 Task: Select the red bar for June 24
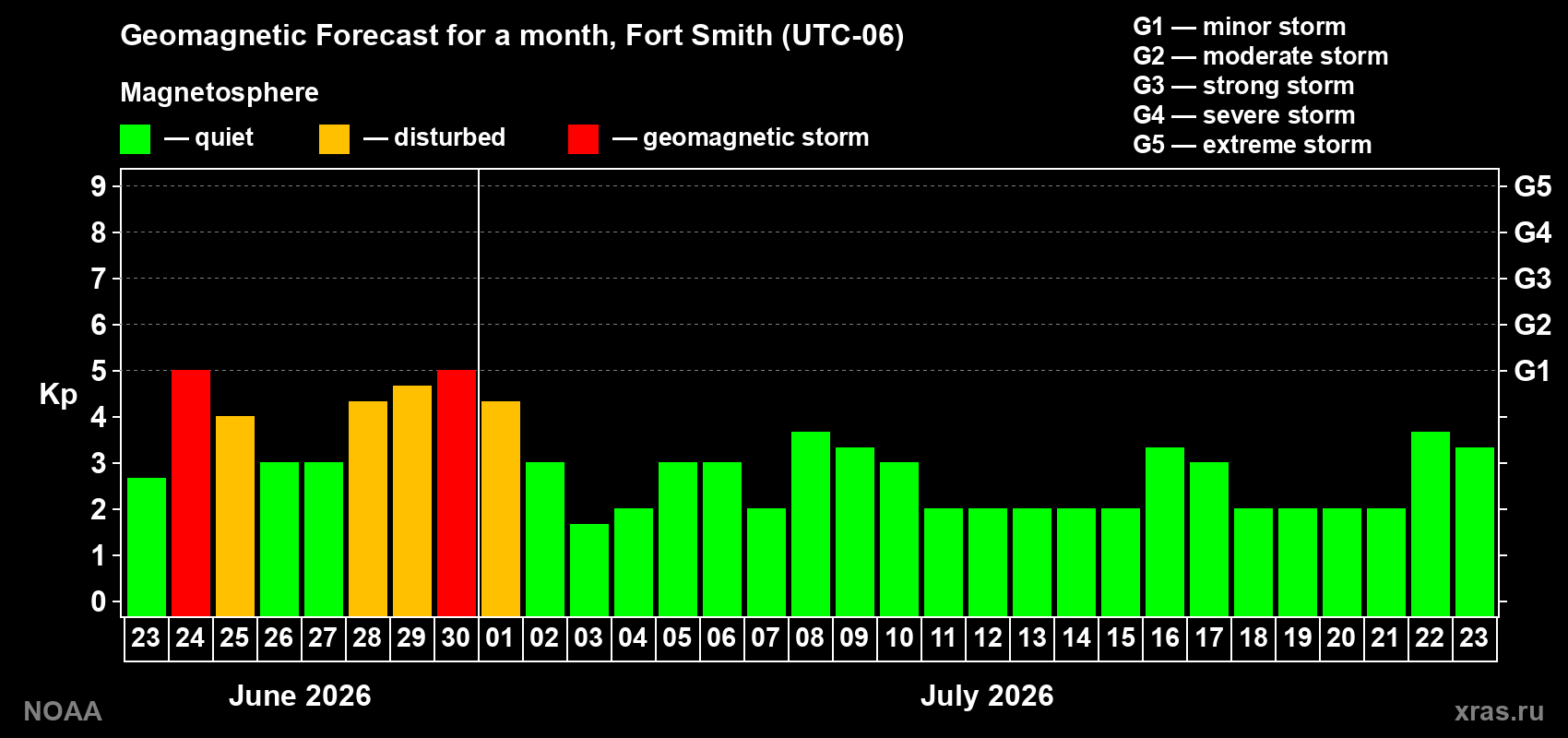[x=191, y=494]
